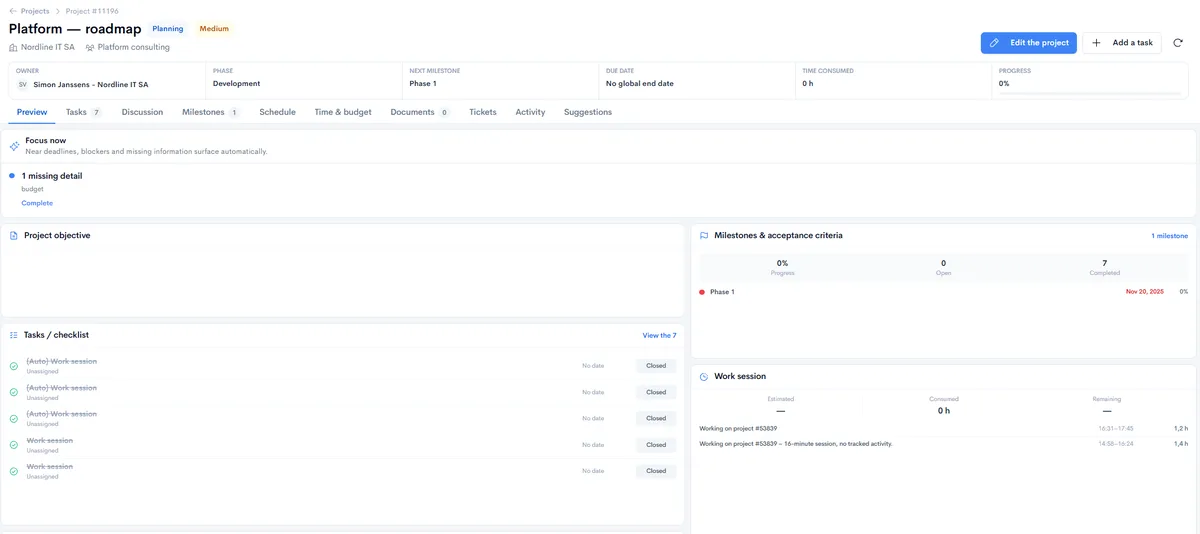Switch to the Milestones tab
The image size is (1200, 534).
click(x=211, y=112)
